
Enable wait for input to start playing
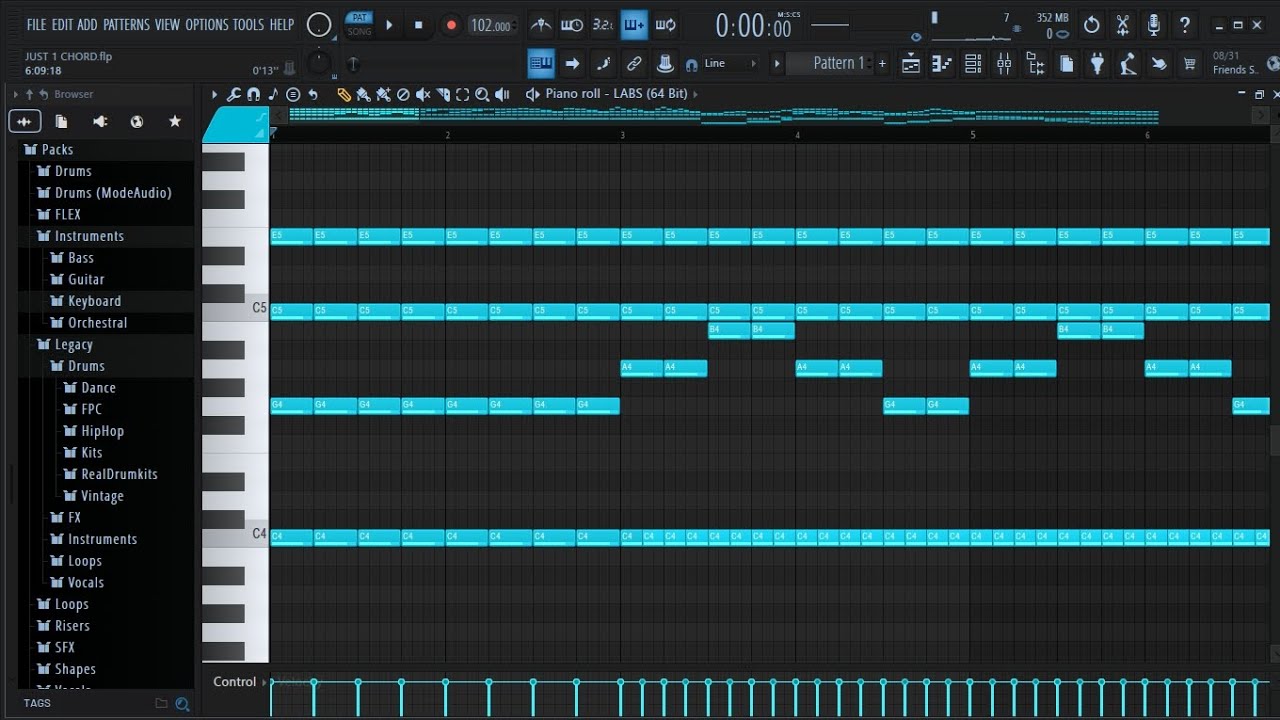tap(572, 25)
